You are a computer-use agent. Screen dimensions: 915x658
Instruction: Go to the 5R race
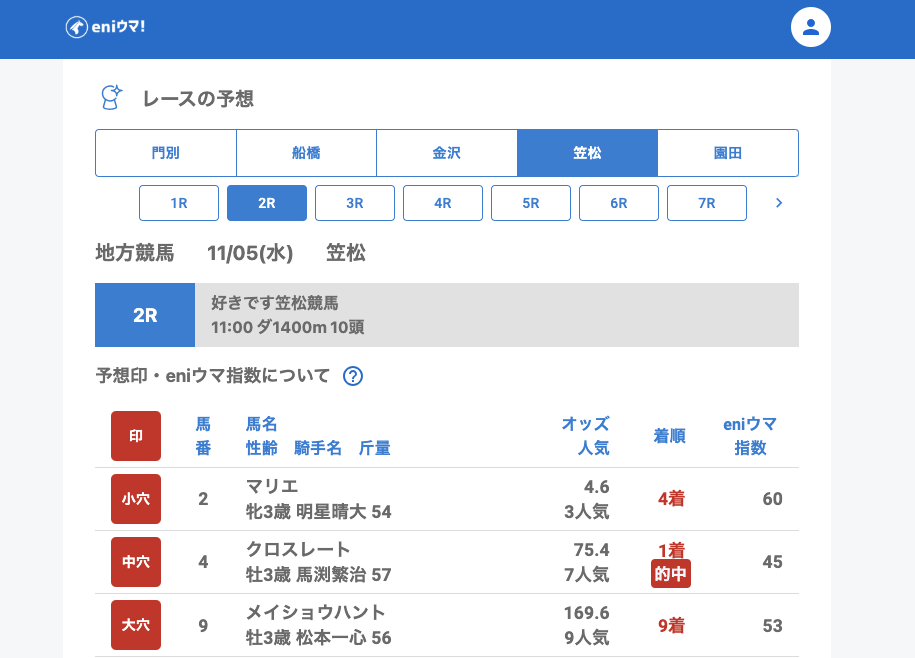(x=531, y=203)
